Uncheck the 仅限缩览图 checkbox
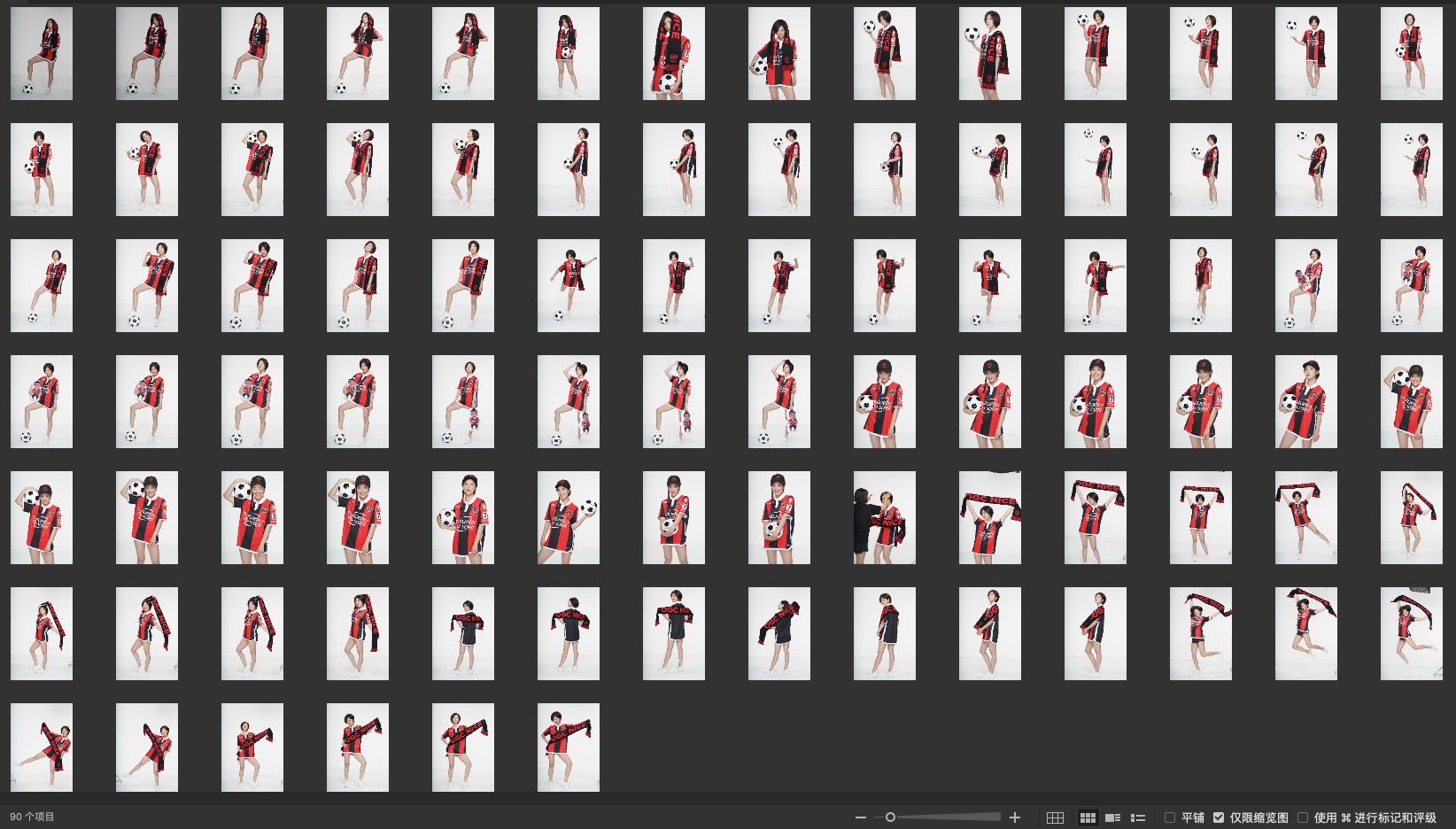 pyautogui.click(x=1219, y=817)
